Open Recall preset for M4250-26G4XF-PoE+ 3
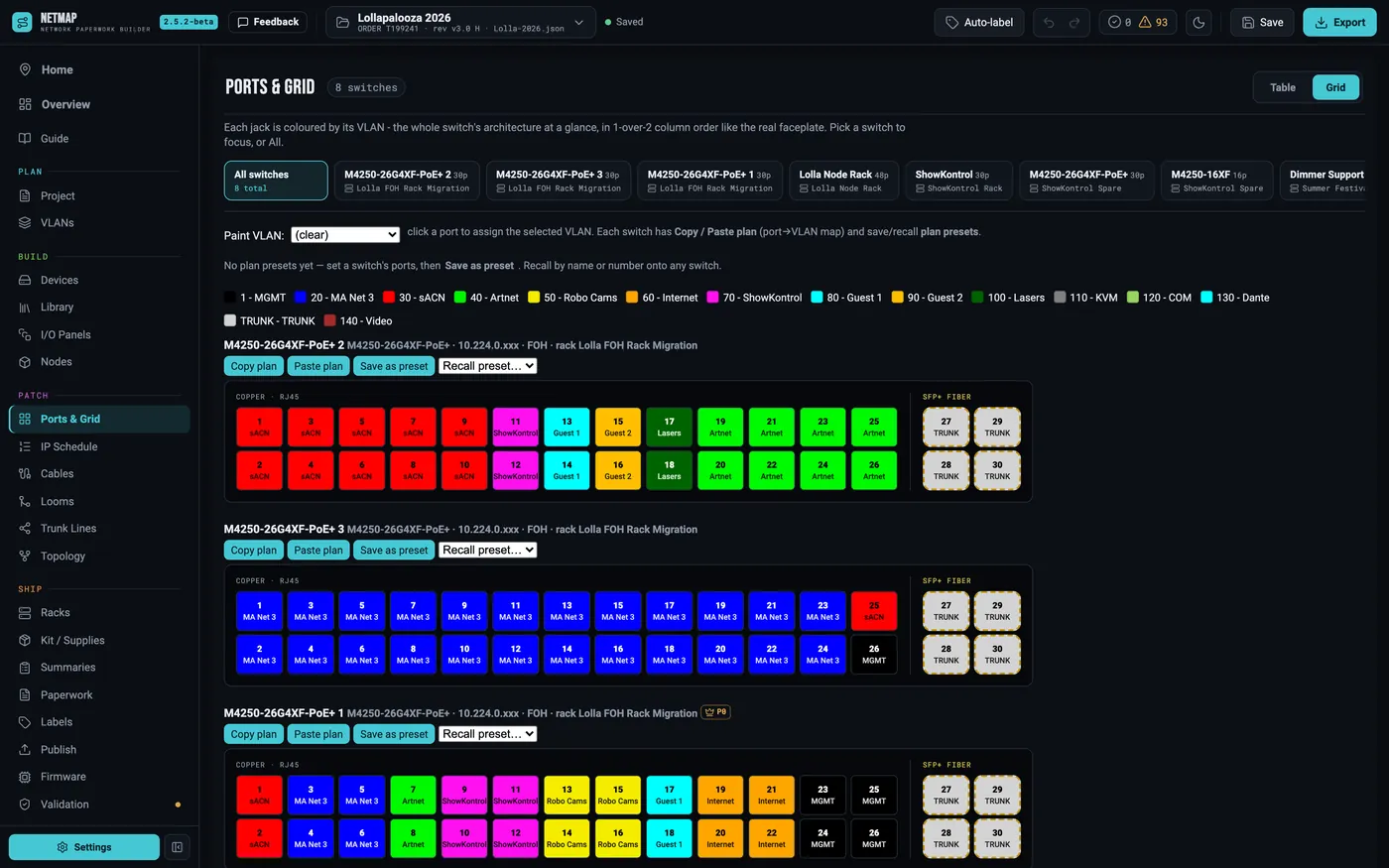The image size is (1389, 868). coord(488,550)
